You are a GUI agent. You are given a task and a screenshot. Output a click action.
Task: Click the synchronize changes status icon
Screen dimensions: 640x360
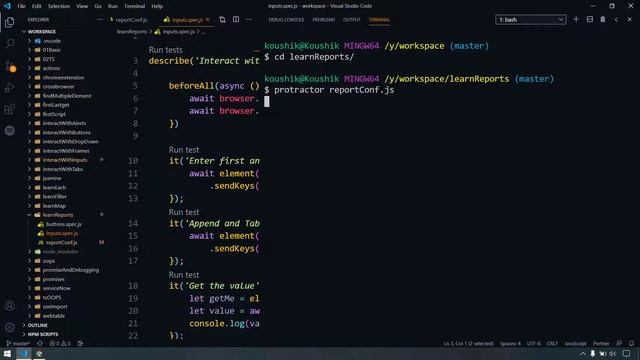40,343
